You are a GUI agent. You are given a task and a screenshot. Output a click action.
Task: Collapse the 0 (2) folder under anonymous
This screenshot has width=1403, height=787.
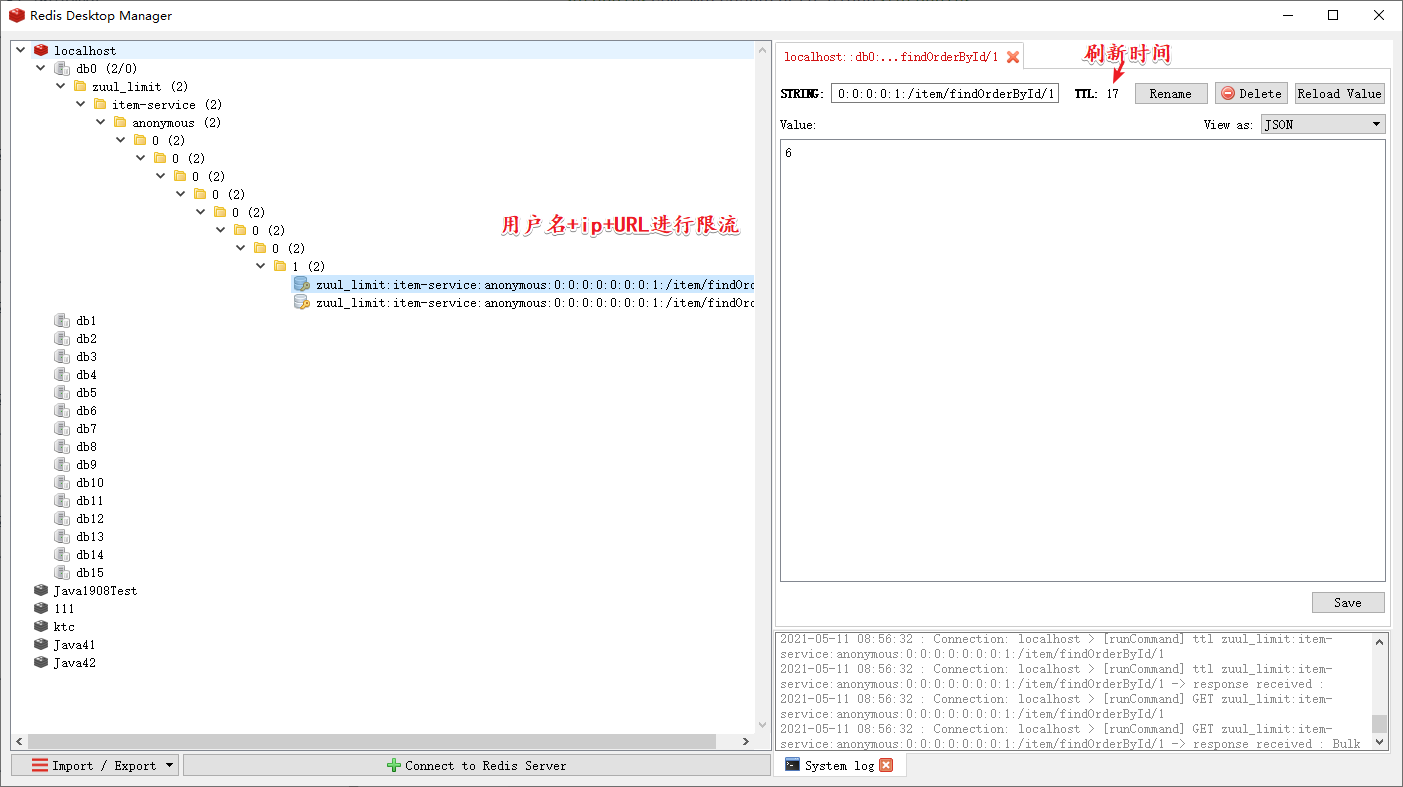point(121,140)
